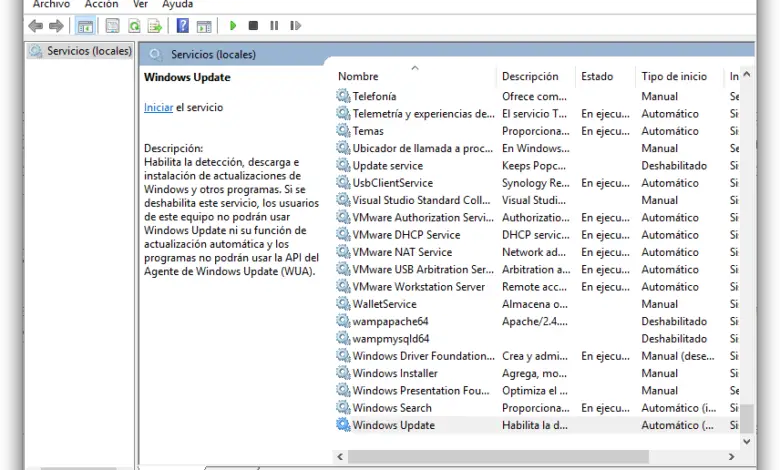Screen dimensions: 780x470
Task: Click the gear icon of Telefonía service
Action: coord(343,95)
